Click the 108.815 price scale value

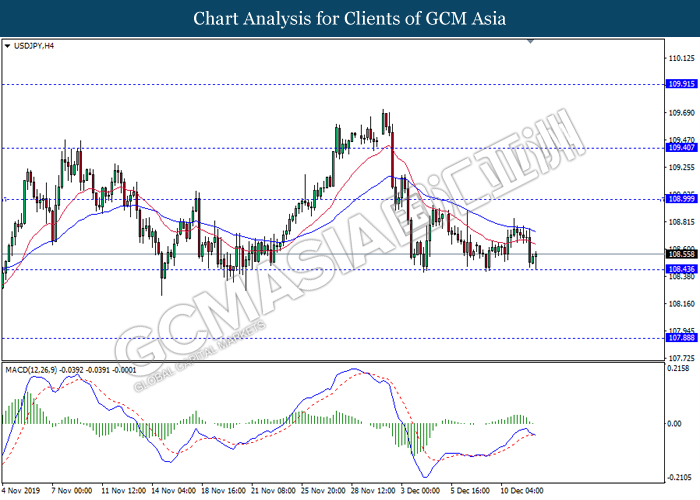pyautogui.click(x=682, y=222)
